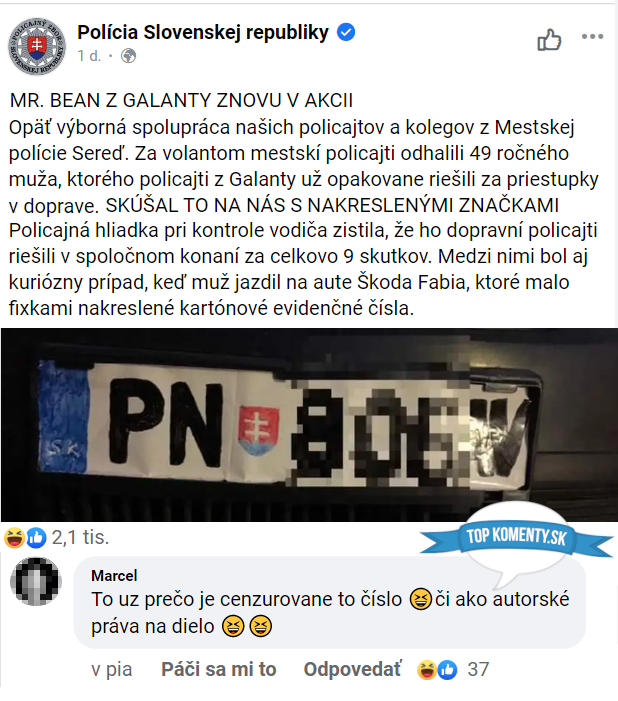Image resolution: width=618 pixels, height=701 pixels.
Task: Open Marcel's blurred profile avatar
Action: [36, 581]
